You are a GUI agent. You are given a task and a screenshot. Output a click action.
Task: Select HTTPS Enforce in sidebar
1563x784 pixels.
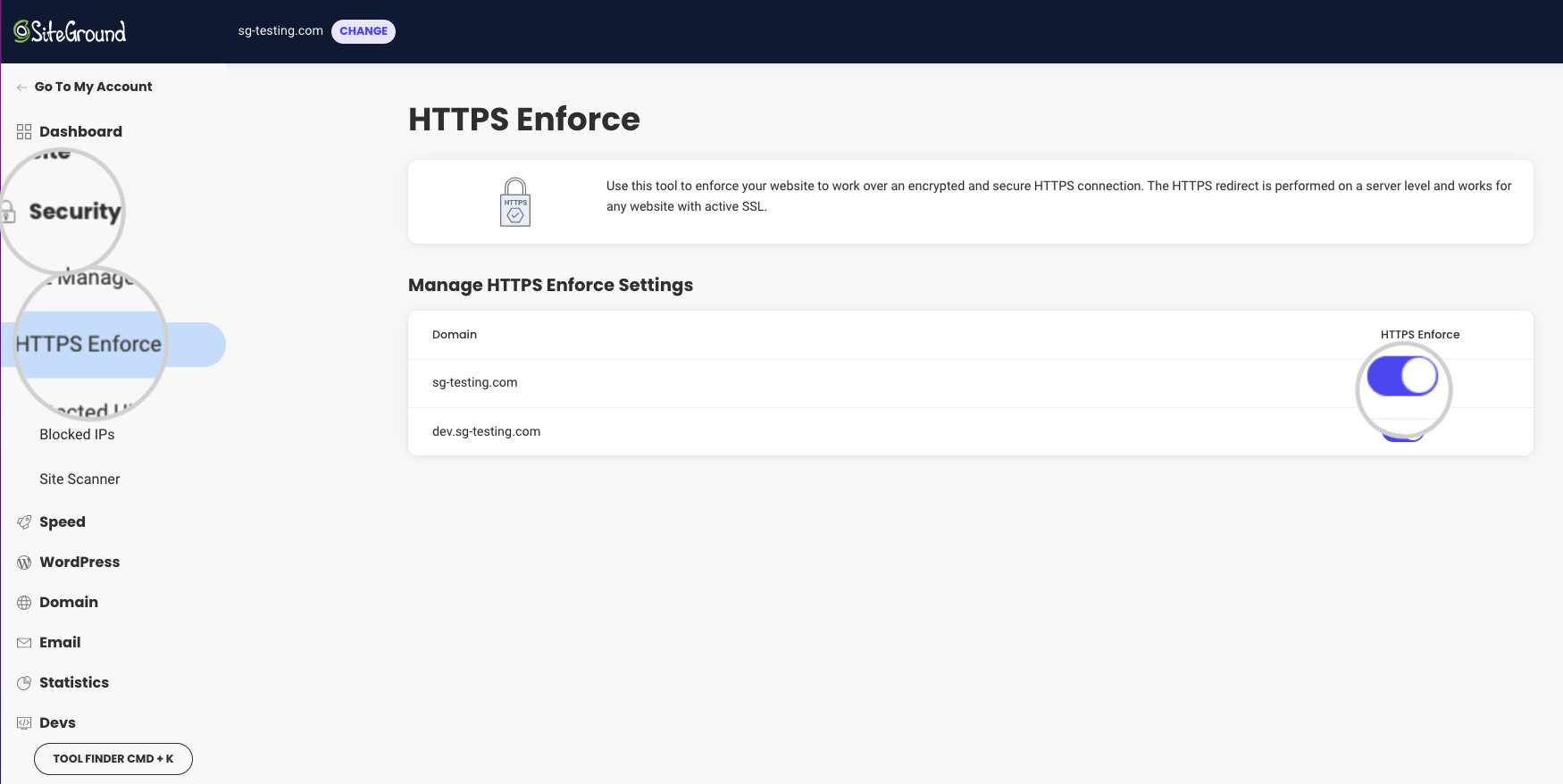(88, 344)
